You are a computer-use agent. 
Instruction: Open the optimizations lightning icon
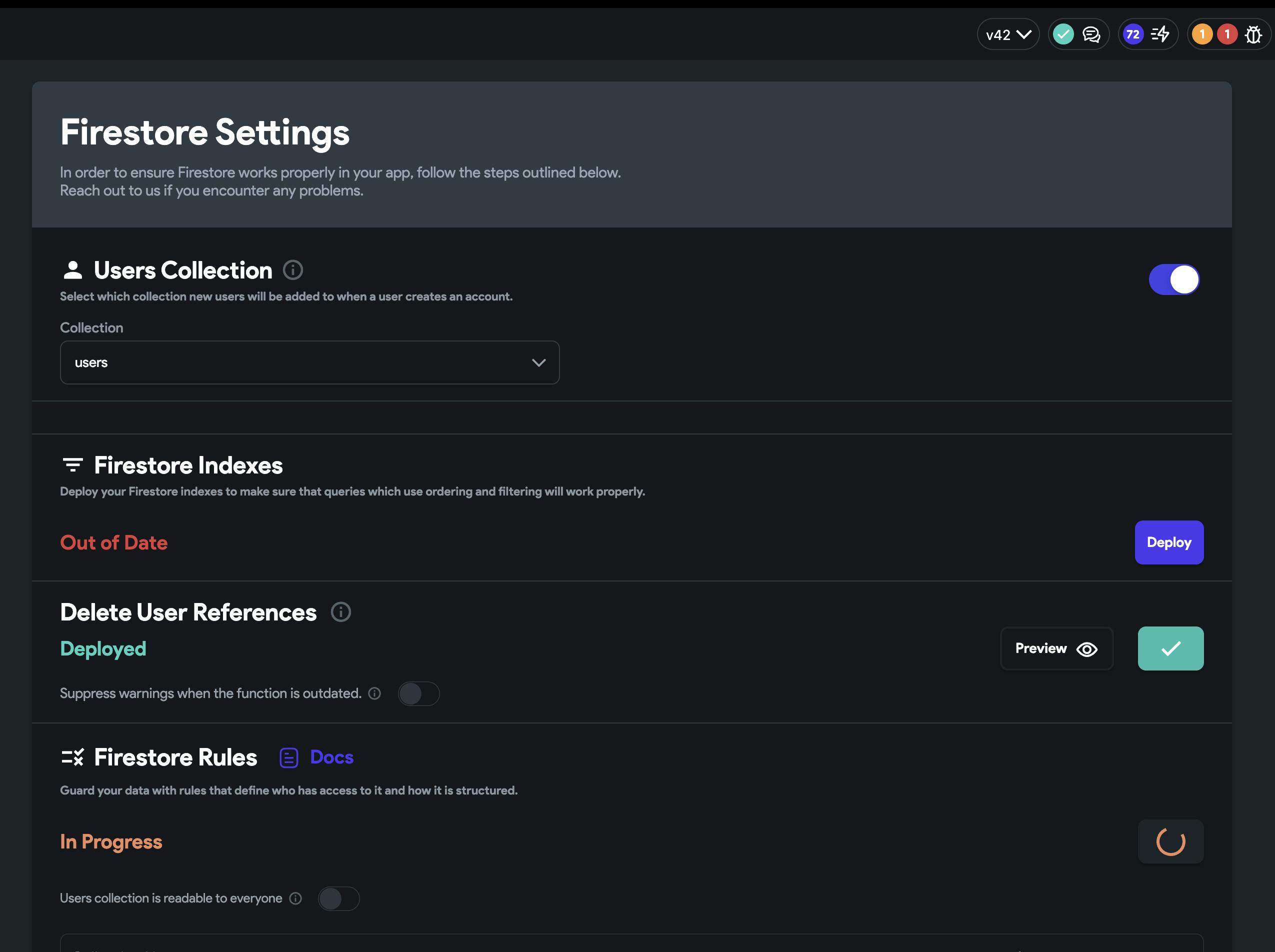pyautogui.click(x=1160, y=34)
